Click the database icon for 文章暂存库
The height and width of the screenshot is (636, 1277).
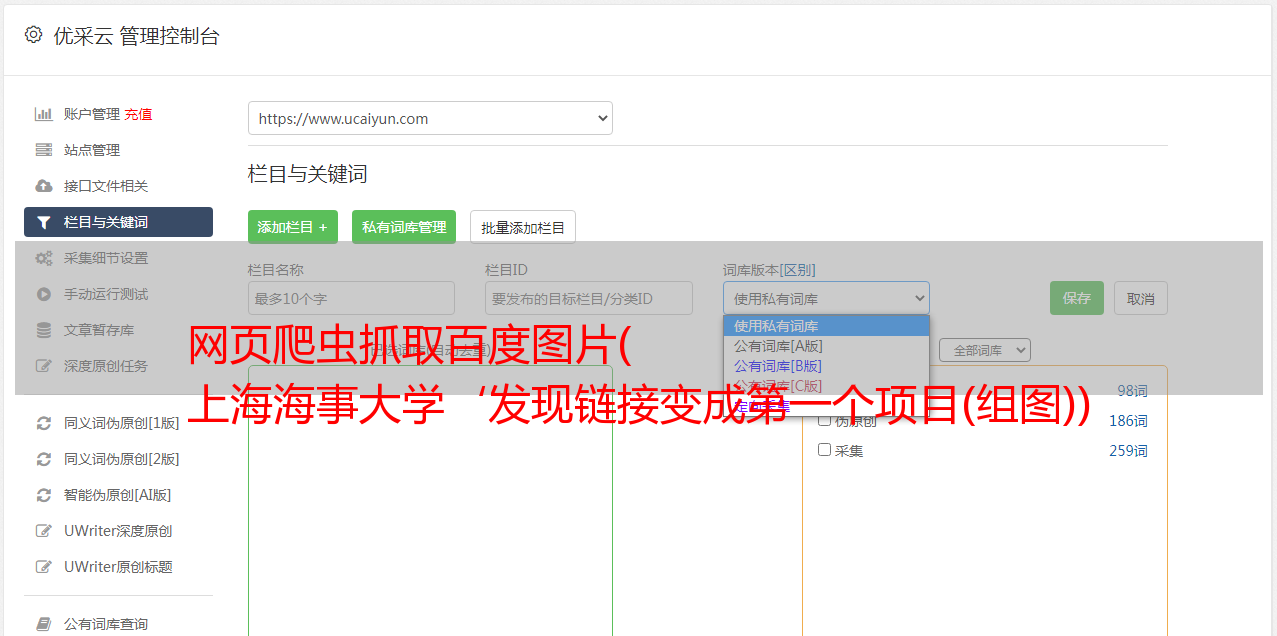click(44, 330)
